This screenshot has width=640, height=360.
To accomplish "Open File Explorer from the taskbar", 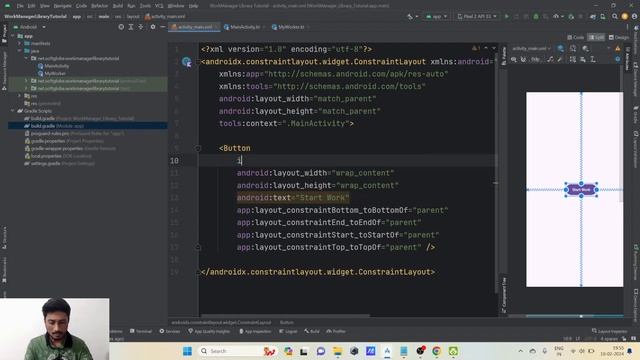I will (338, 351).
